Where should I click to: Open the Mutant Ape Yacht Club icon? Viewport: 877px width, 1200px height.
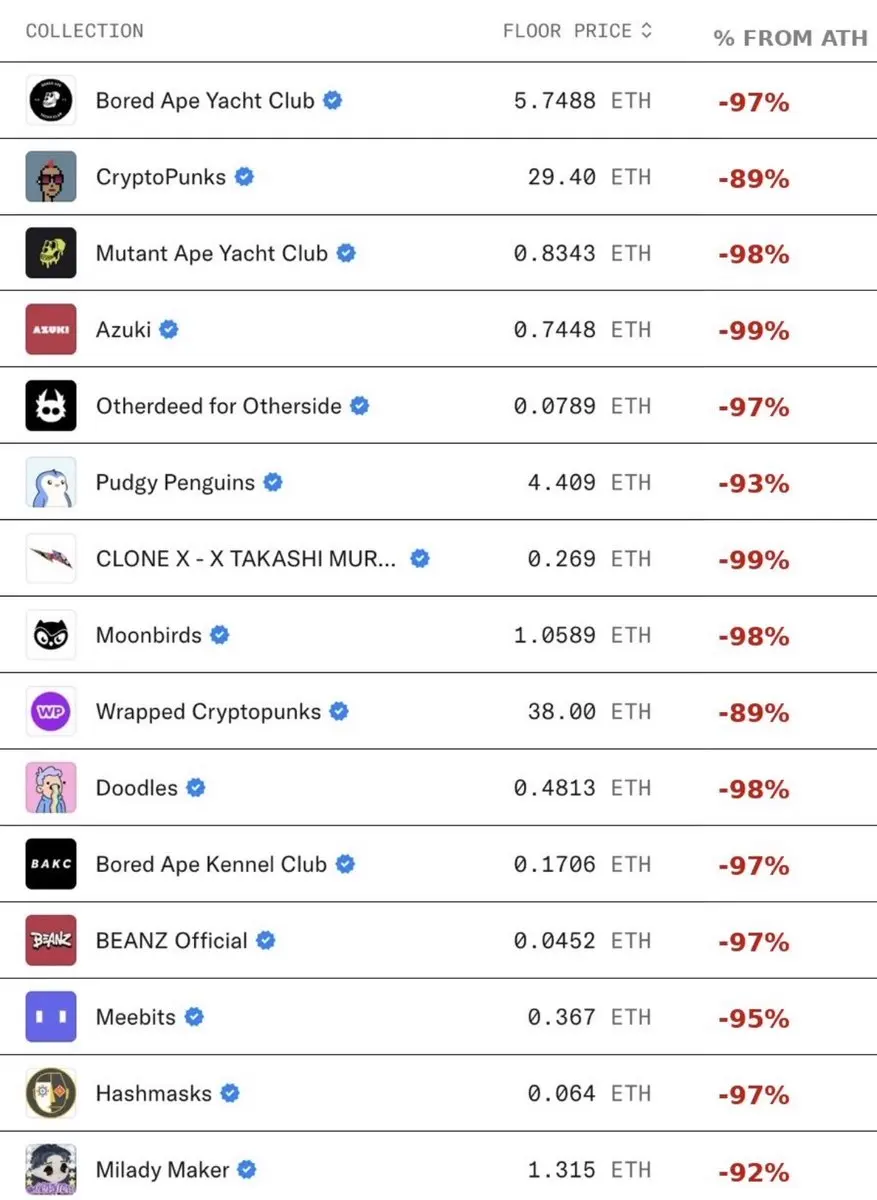click(x=50, y=253)
